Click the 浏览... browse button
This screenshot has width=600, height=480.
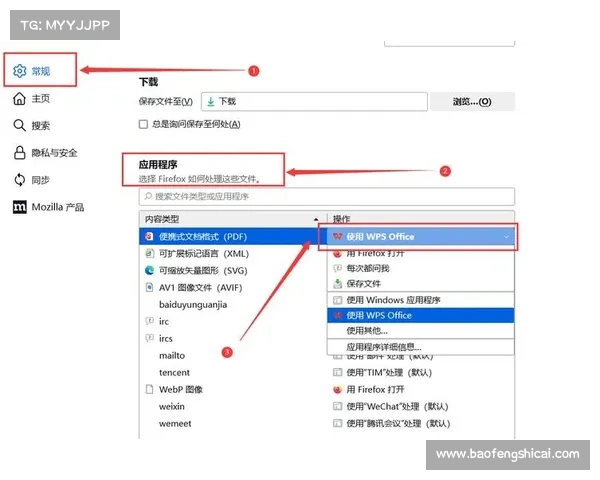471,102
